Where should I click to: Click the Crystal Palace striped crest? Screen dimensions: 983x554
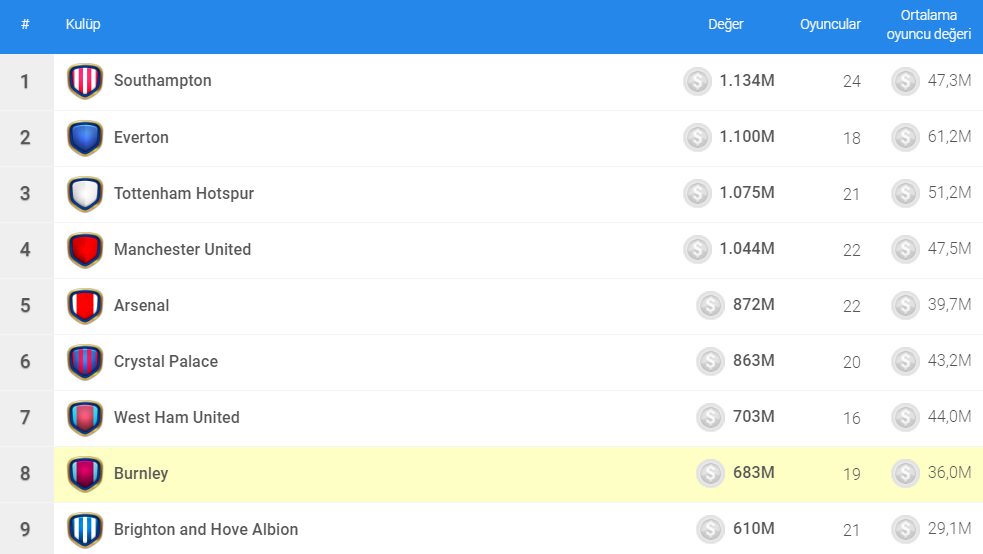[x=85, y=362]
